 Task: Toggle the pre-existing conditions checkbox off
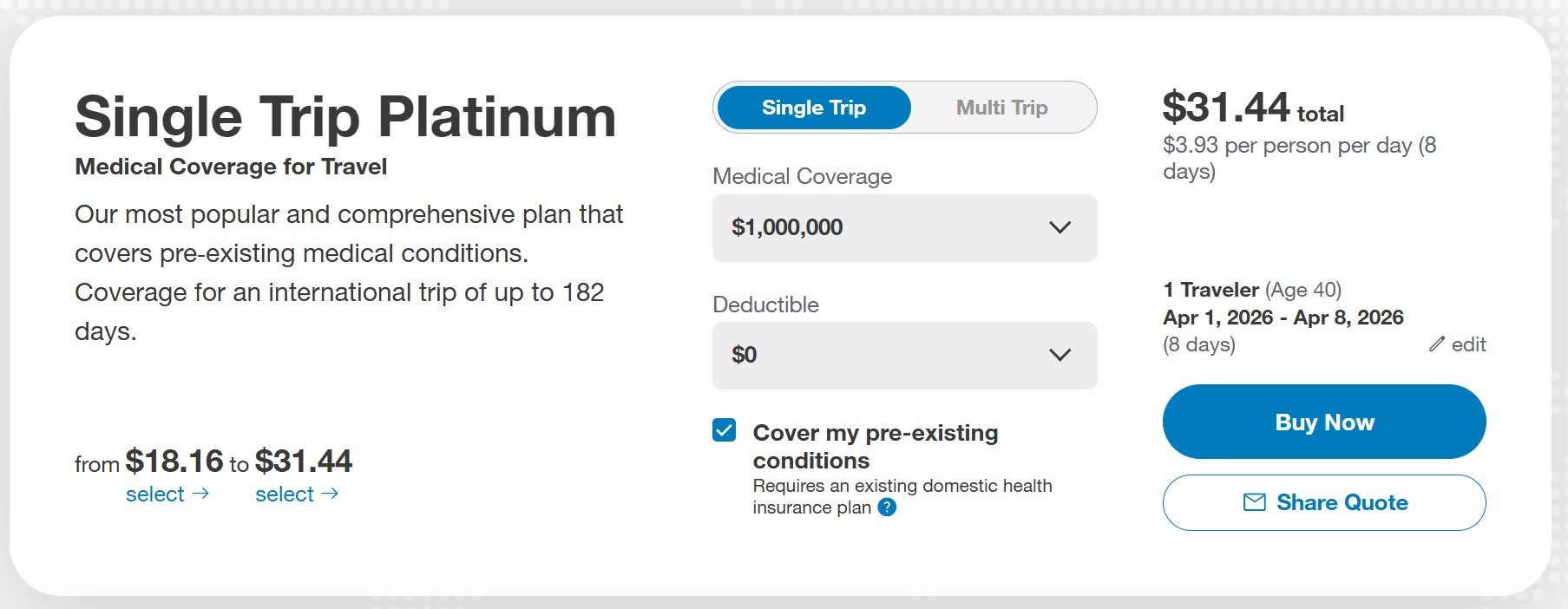point(724,432)
